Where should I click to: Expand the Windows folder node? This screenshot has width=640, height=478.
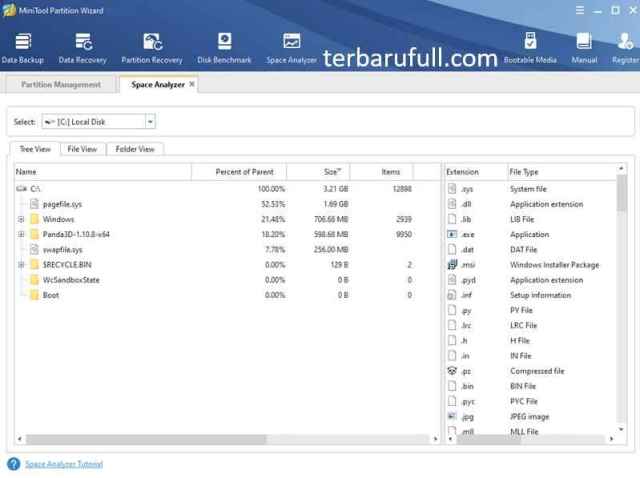[21, 219]
